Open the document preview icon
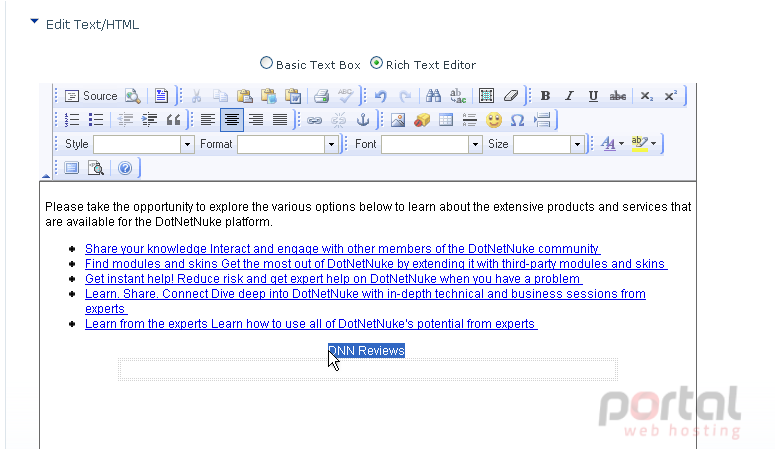This screenshot has height=450, width=776. pyautogui.click(x=133, y=96)
